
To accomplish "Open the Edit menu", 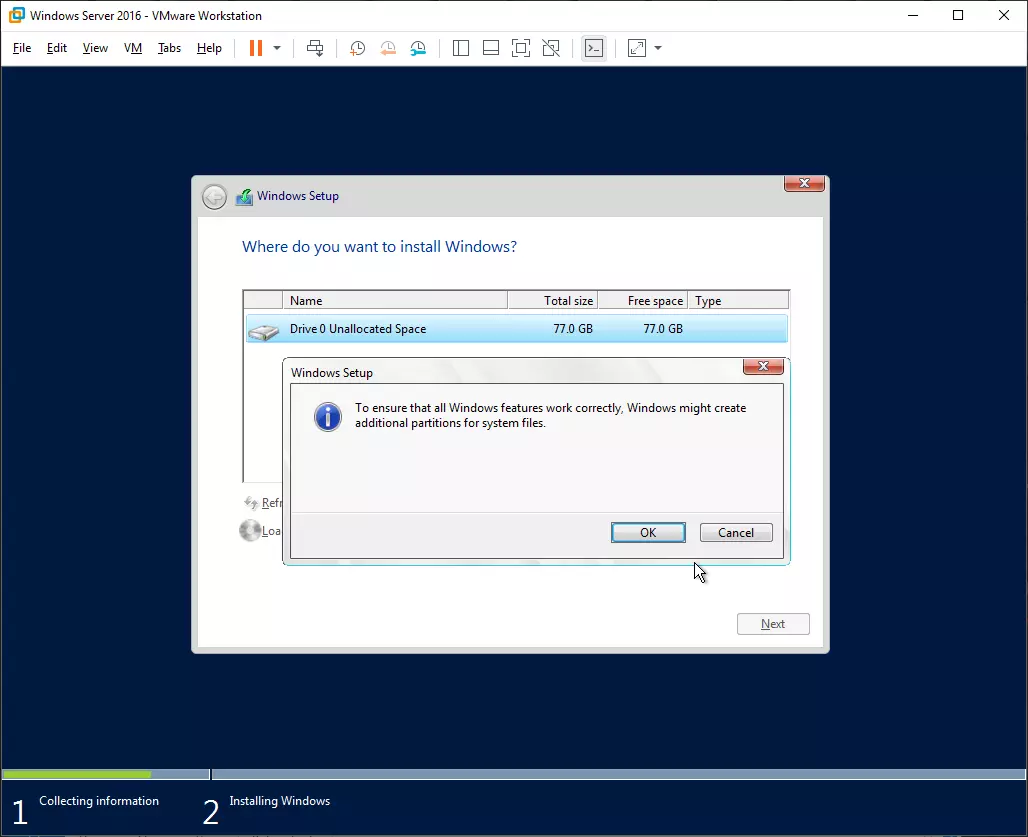I will click(56, 48).
